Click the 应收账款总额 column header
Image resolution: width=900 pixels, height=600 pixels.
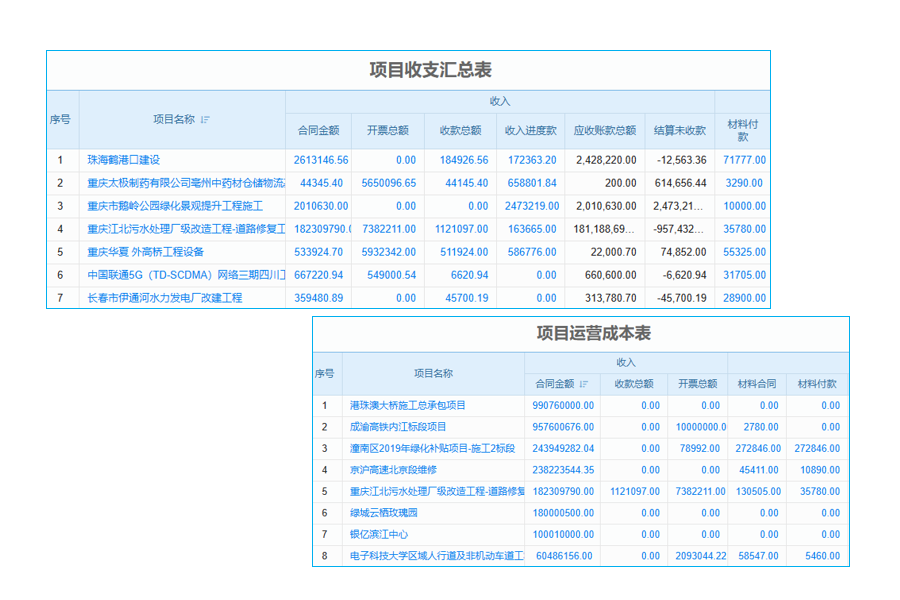click(x=601, y=128)
